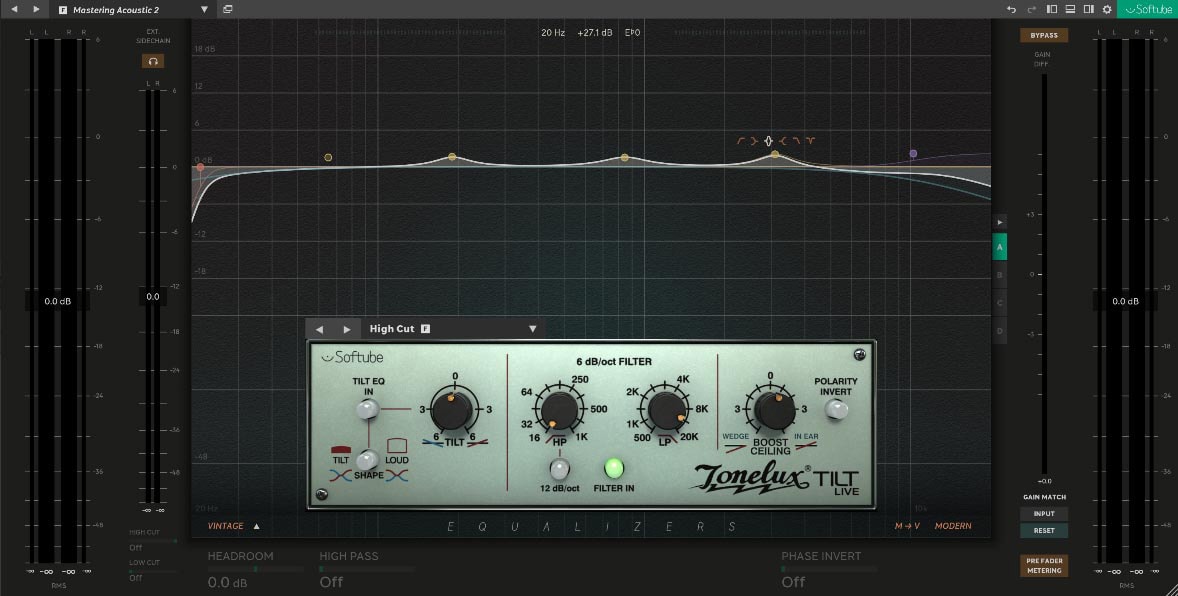
Task: Enable the POLARITY INVERT switch
Action: tap(836, 408)
